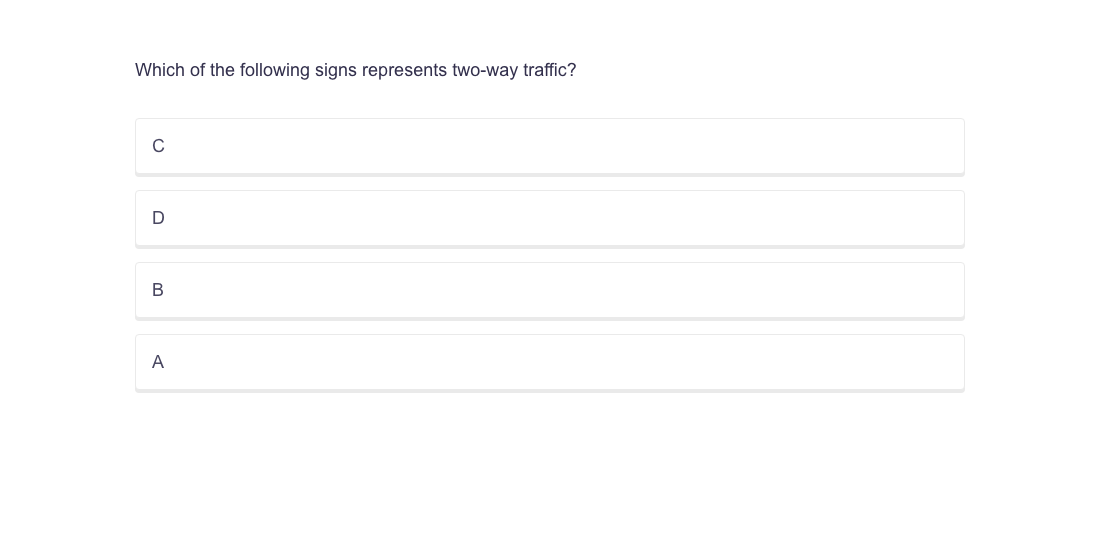
Task: Select answer option C
Action: (x=549, y=146)
